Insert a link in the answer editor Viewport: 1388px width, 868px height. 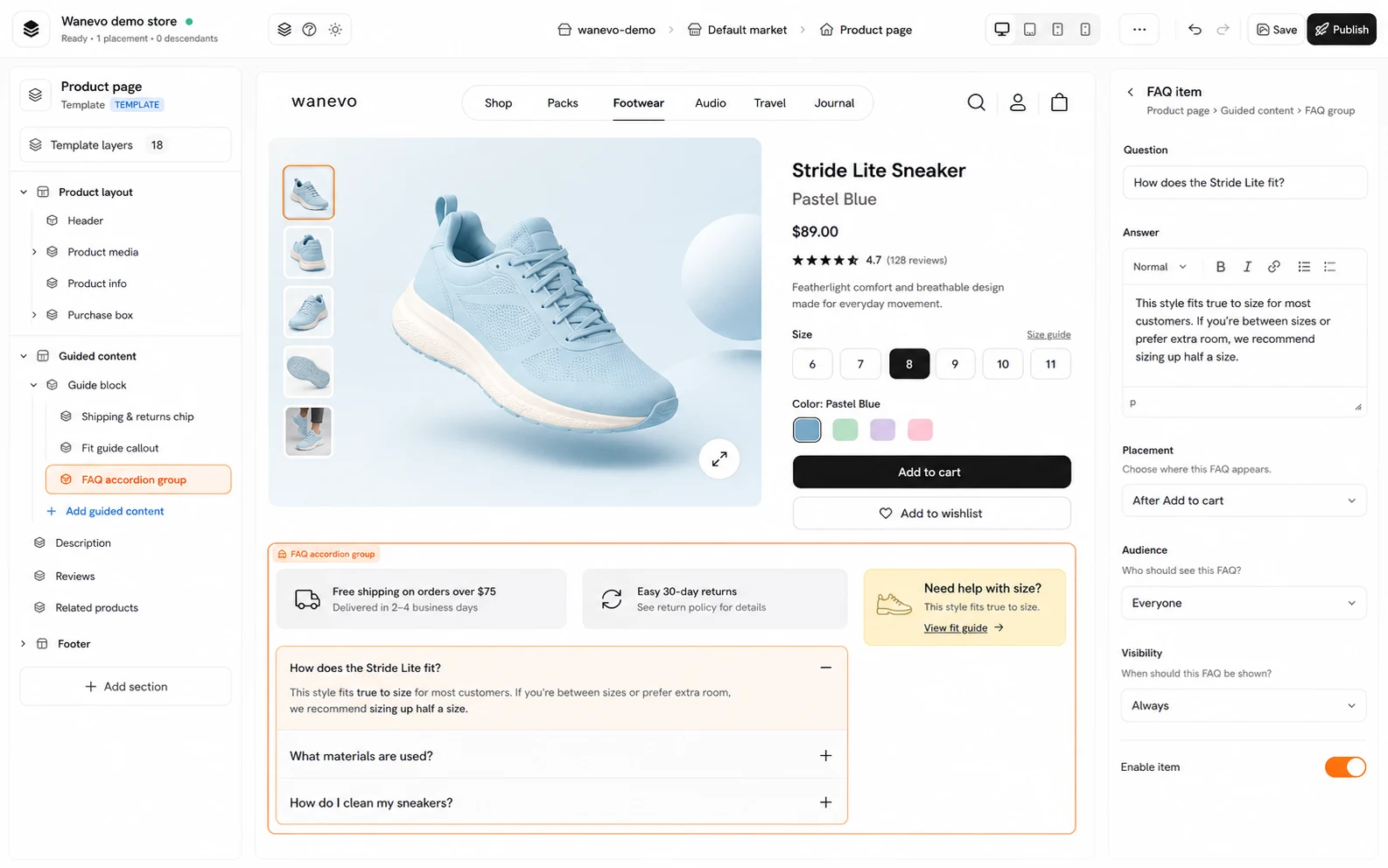[1274, 267]
